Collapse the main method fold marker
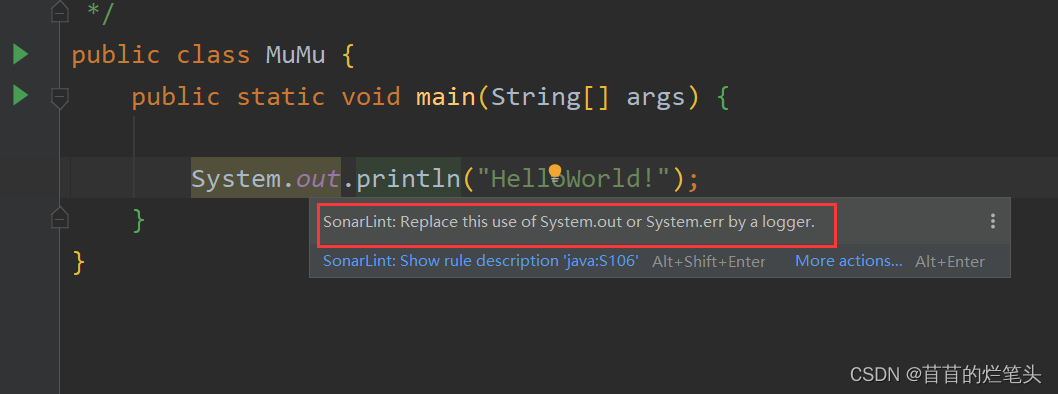Image resolution: width=1058 pixels, height=394 pixels. tap(60, 97)
